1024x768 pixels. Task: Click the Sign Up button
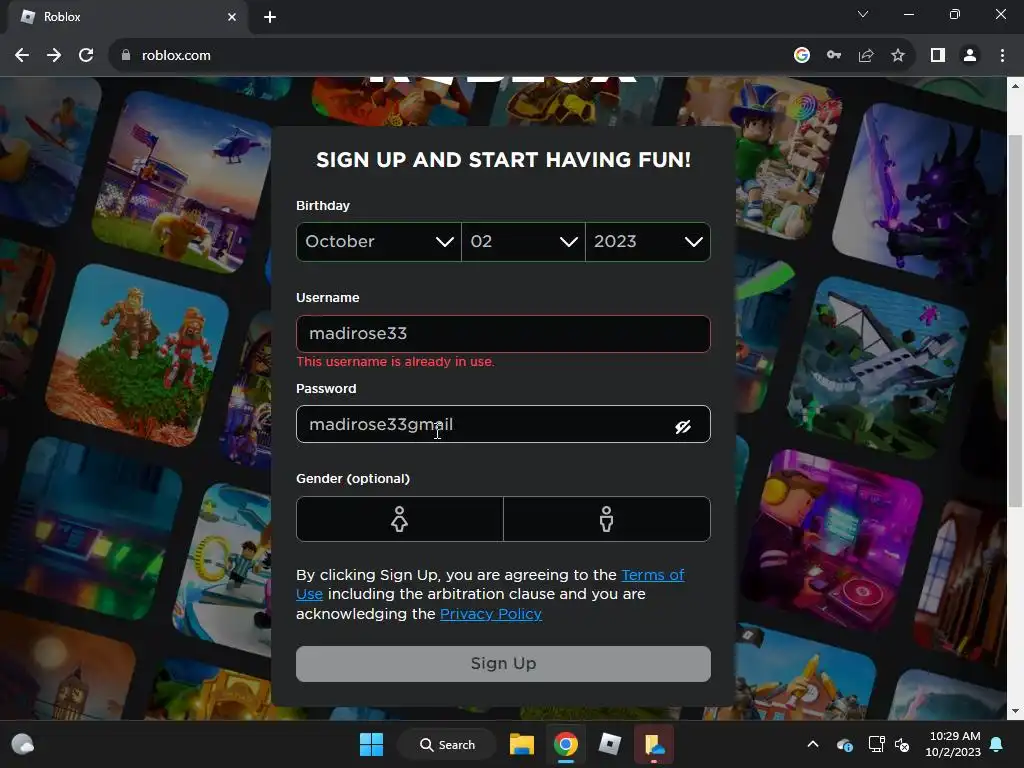pyautogui.click(x=503, y=664)
